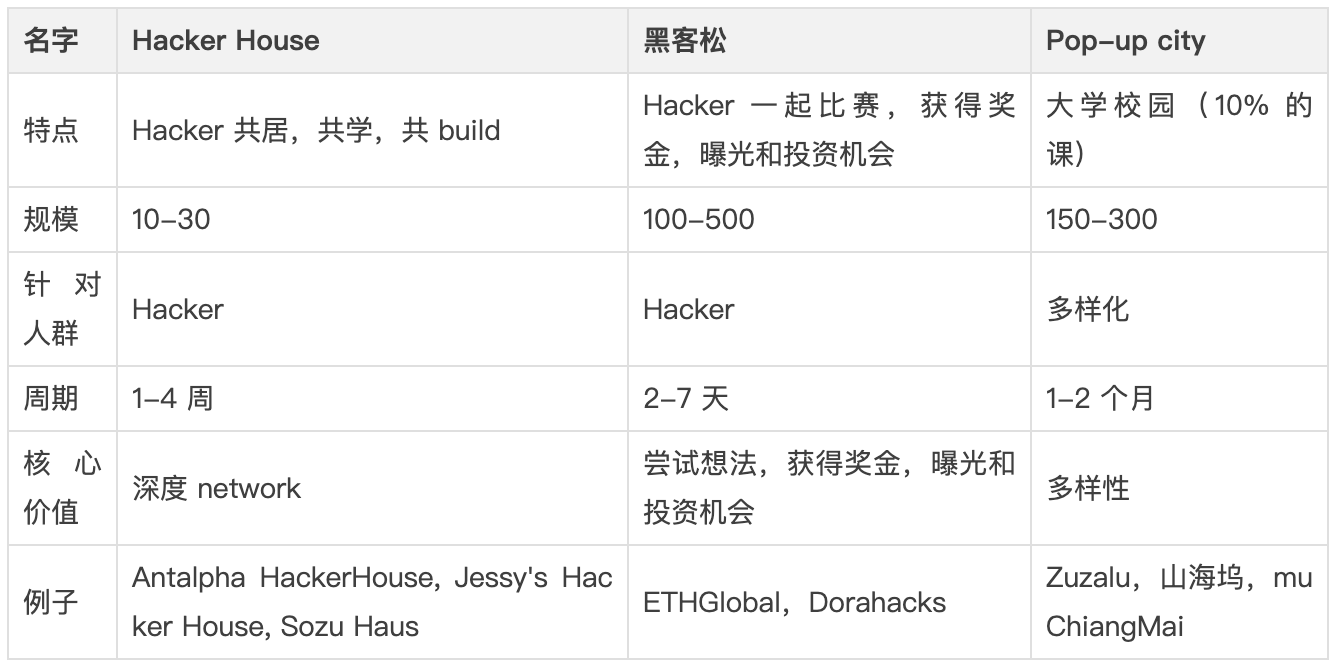The image size is (1336, 668).
Task: Click the "规模" row label
Action: point(51,220)
